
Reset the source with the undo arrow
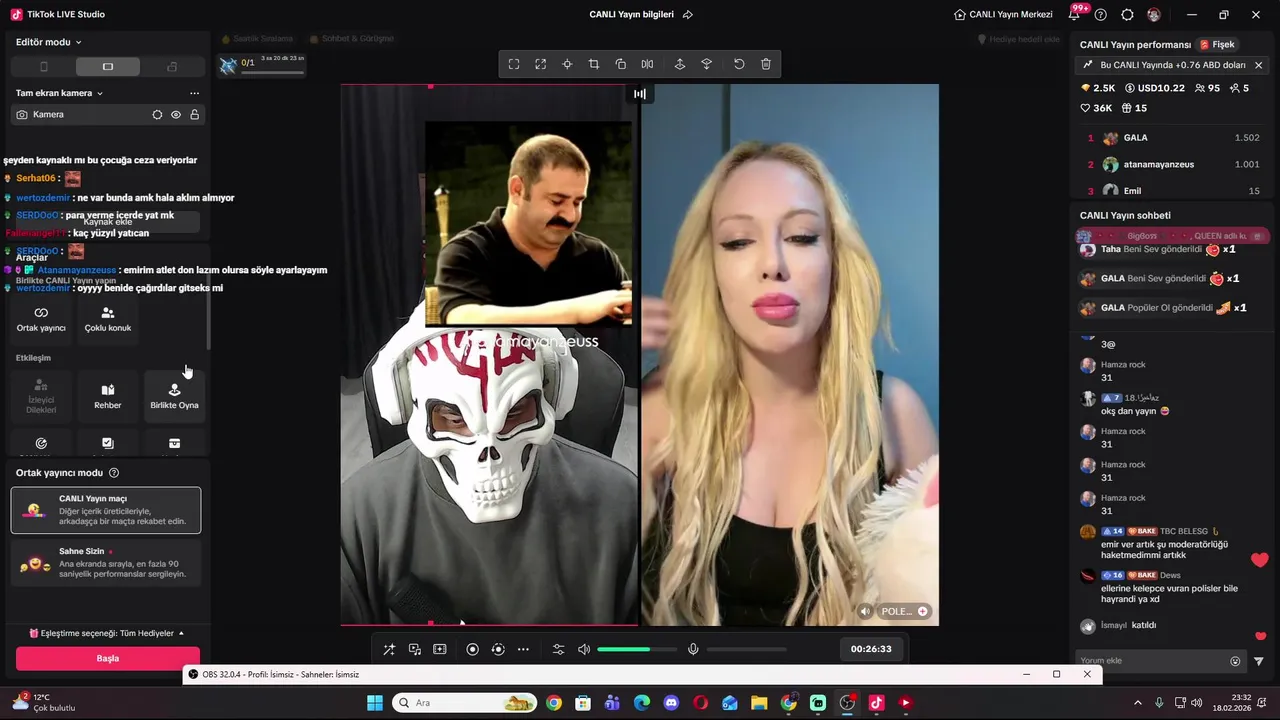[739, 64]
